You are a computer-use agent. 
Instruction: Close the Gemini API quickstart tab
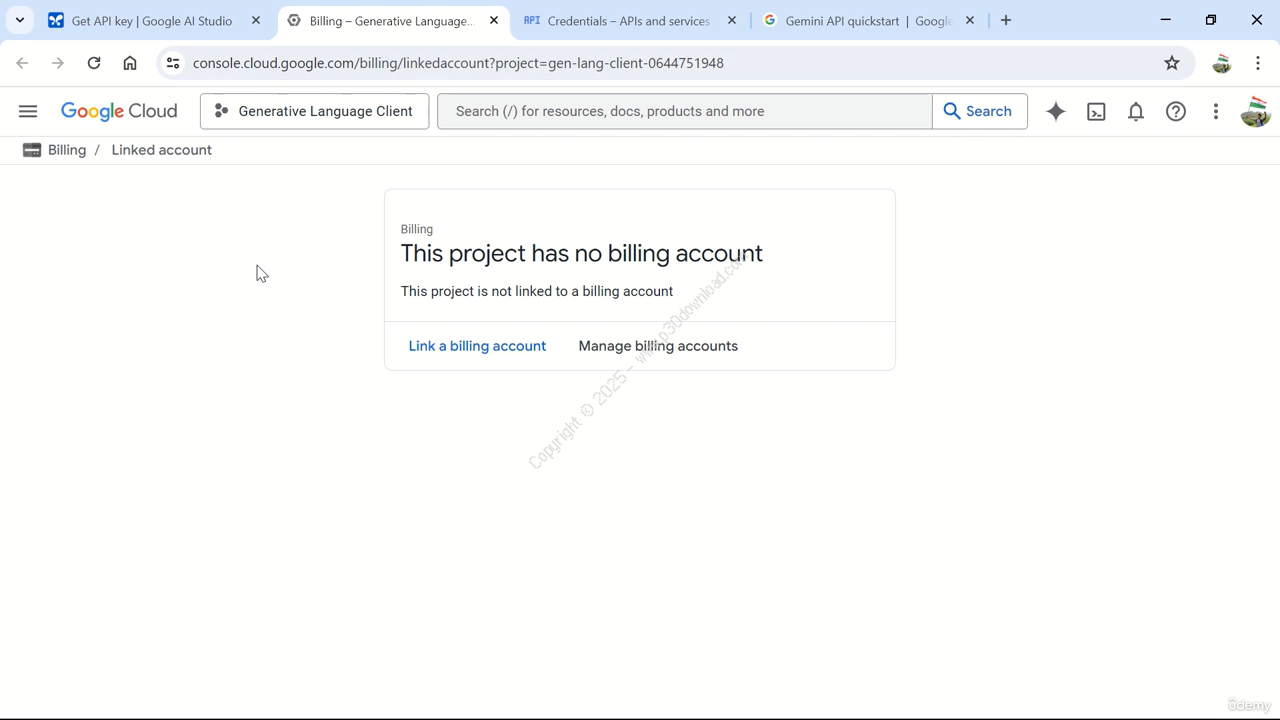click(x=970, y=20)
